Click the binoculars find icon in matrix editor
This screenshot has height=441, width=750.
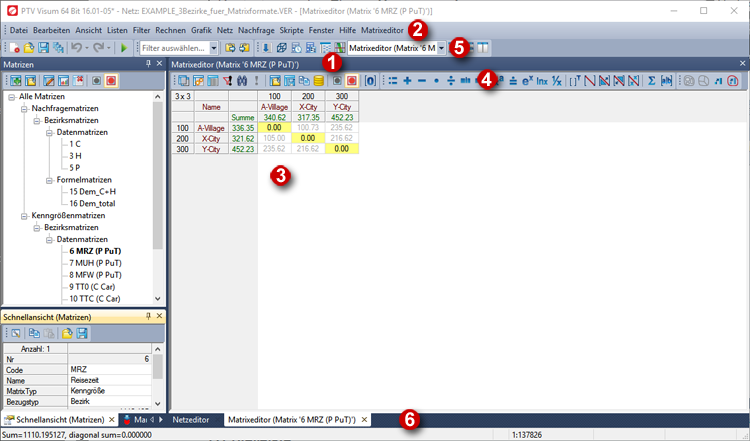click(x=242, y=80)
